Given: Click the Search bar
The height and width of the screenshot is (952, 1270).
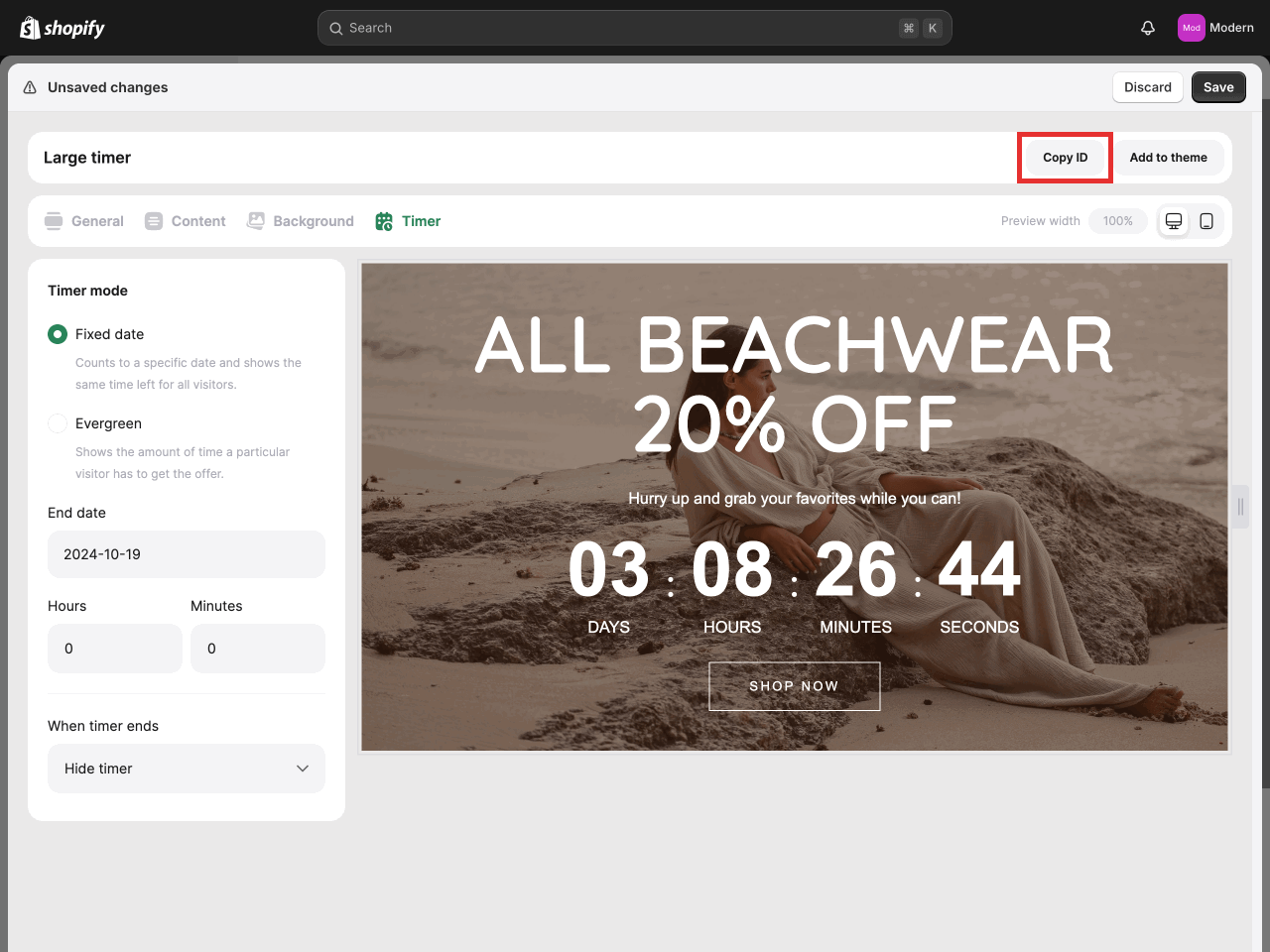Looking at the screenshot, I should 634,28.
